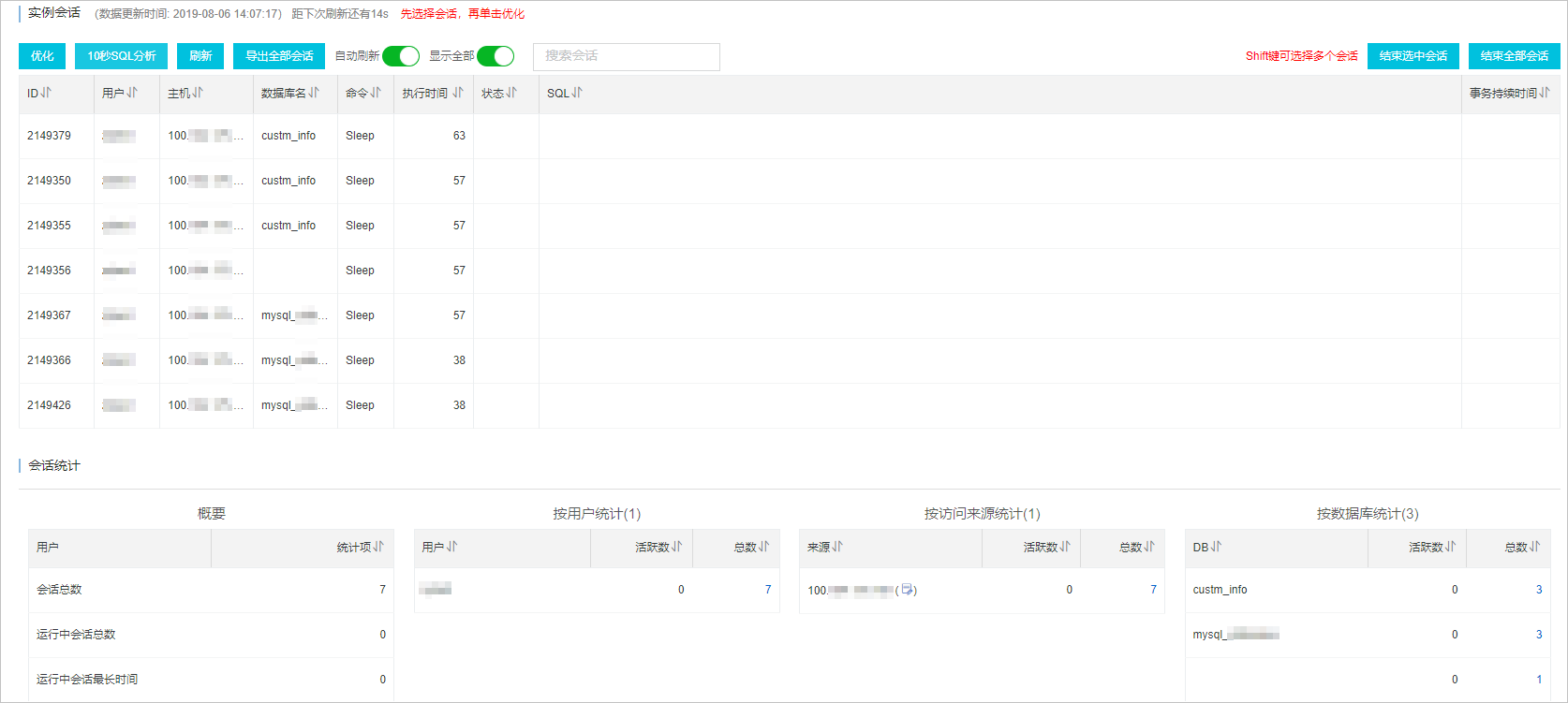Sort 按数据库统计 by 活跃数 icon
The image size is (1568, 703).
(1451, 547)
